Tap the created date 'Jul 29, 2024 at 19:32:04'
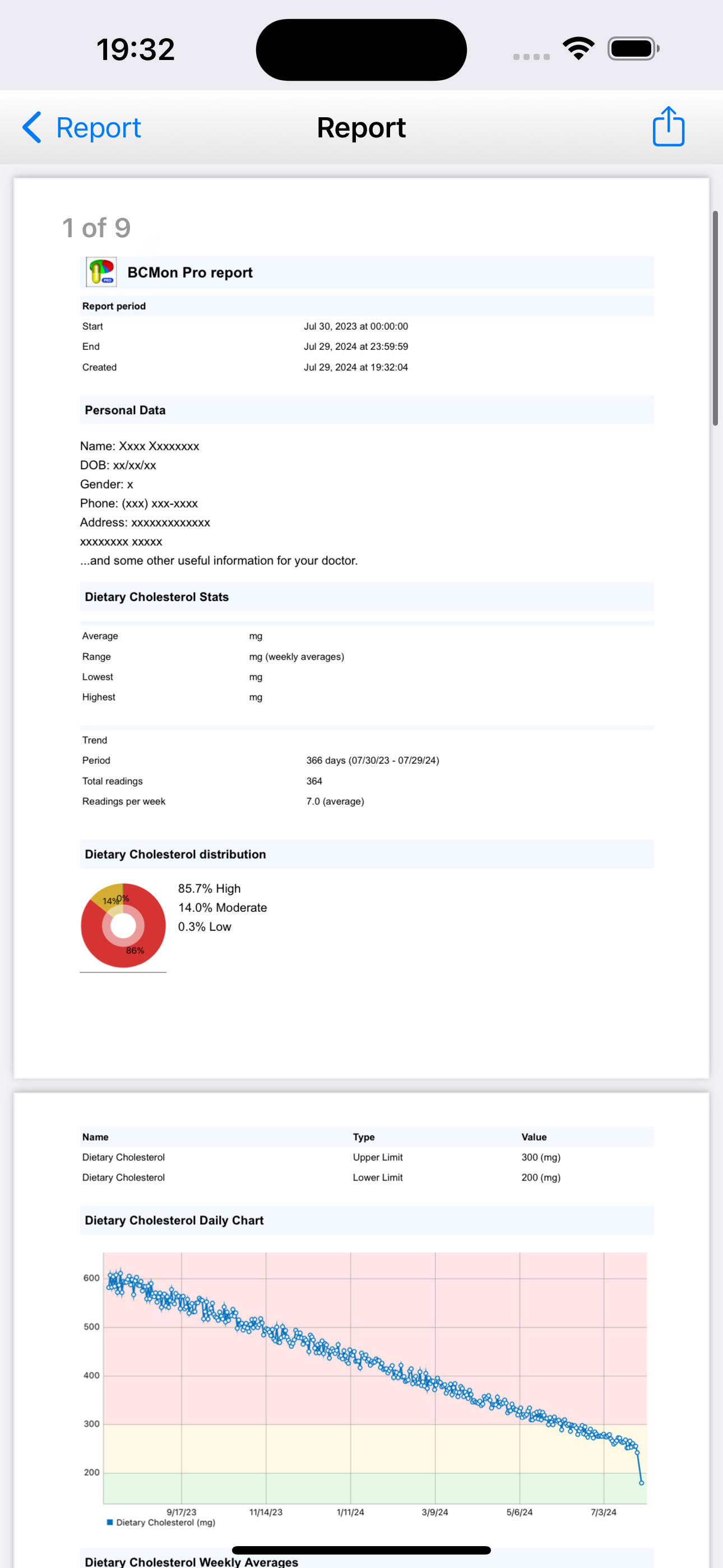Image resolution: width=723 pixels, height=1568 pixels. point(356,367)
